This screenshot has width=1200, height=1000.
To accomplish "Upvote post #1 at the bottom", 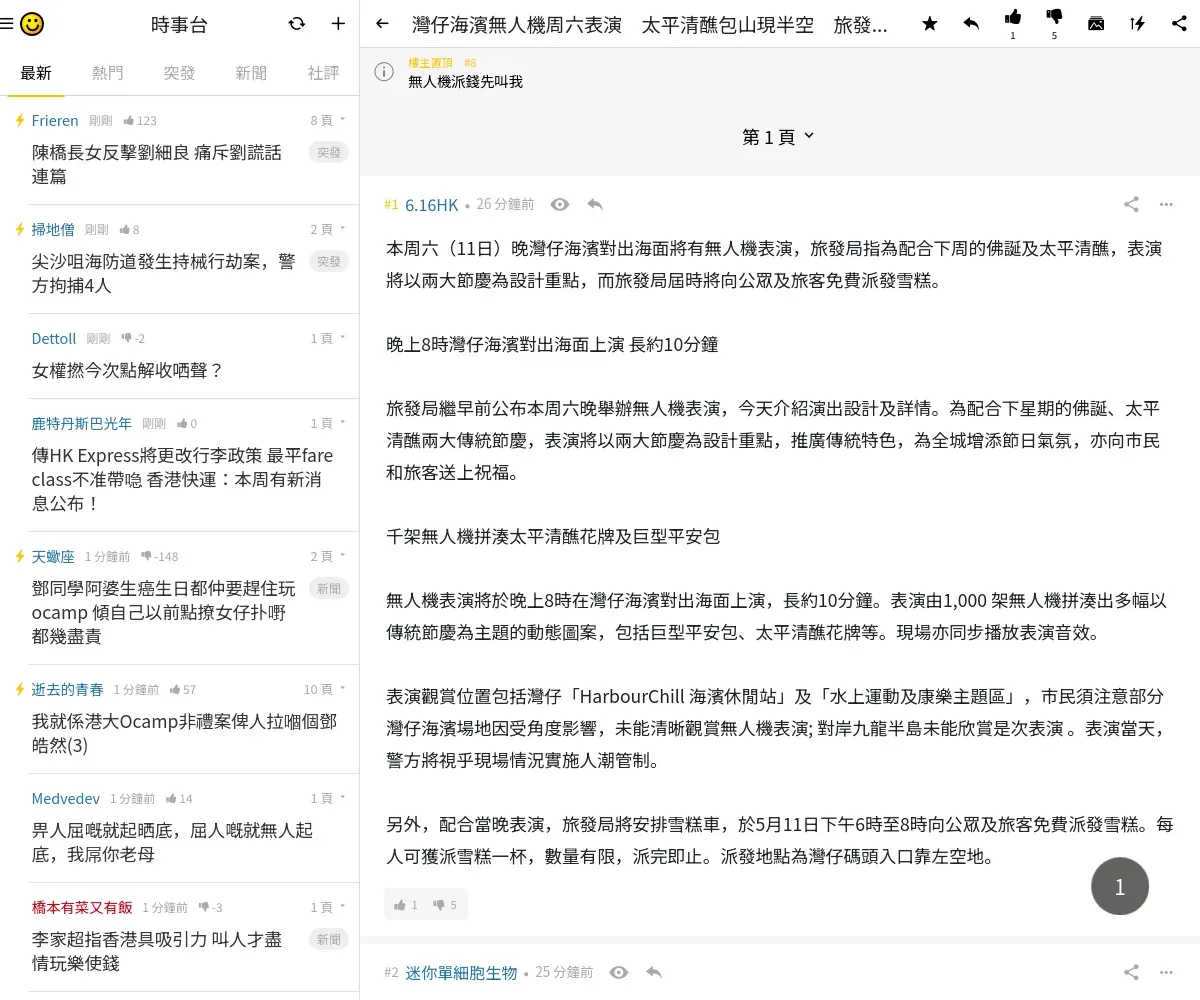I will 406,905.
